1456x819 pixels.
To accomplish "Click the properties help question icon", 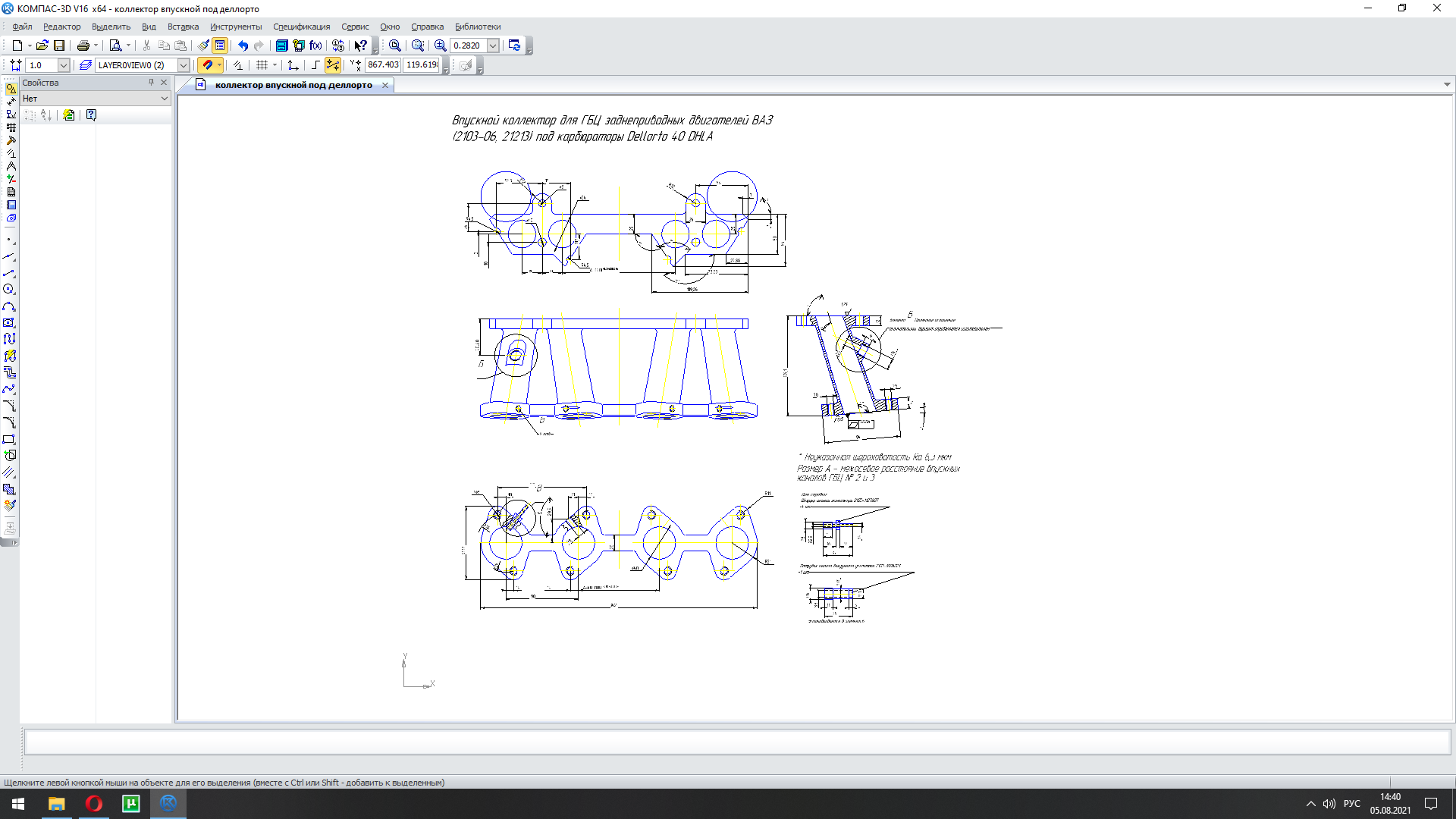I will click(91, 115).
